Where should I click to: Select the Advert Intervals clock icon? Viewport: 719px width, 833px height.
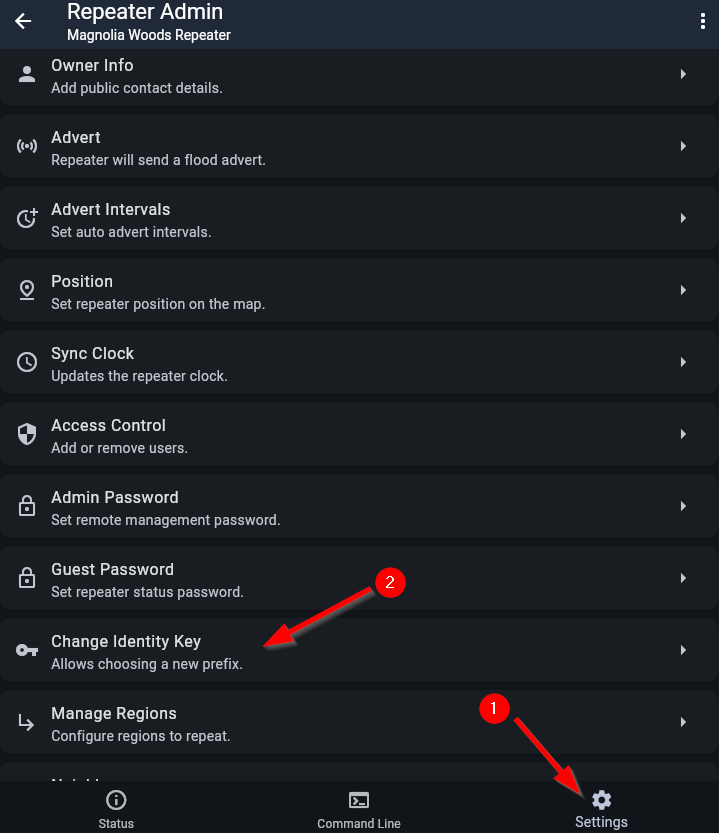tap(27, 217)
